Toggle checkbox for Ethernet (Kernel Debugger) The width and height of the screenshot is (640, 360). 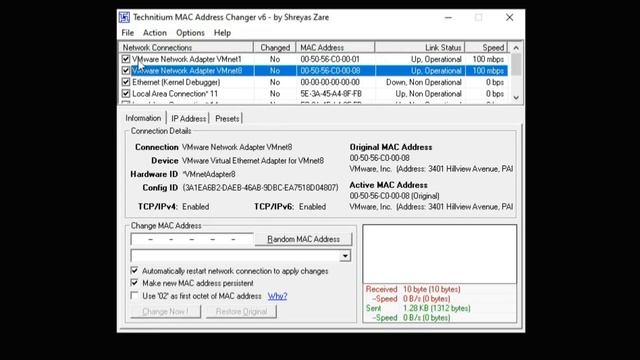[x=126, y=82]
